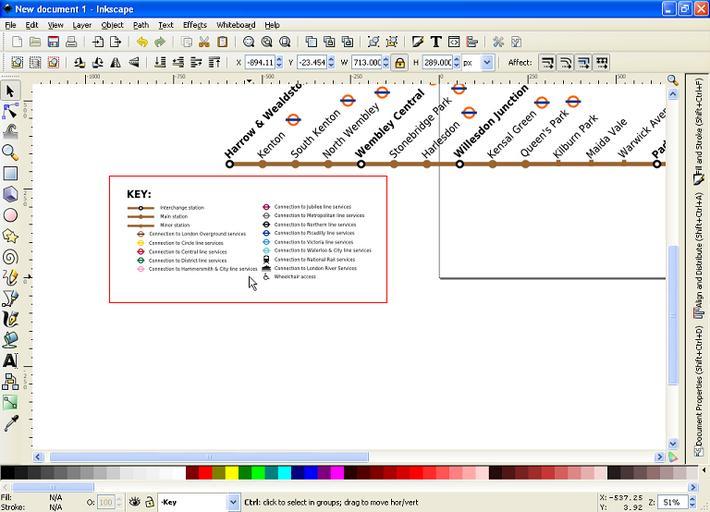This screenshot has width=710, height=512.
Task: Select the Tweak tool
Action: 10,132
